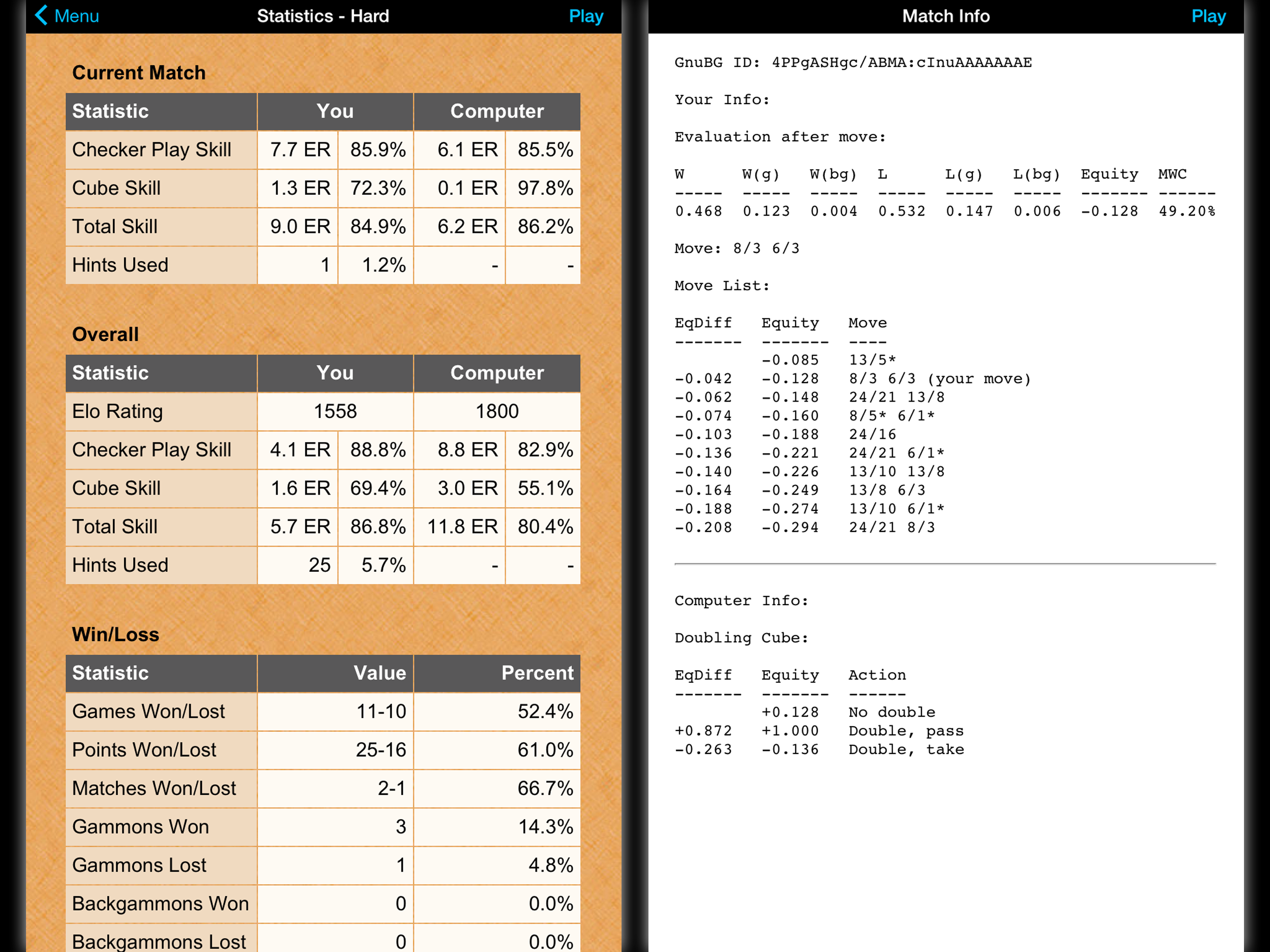Click the Statistics - Hard title
The width and height of the screenshot is (1270, 952).
(x=323, y=16)
